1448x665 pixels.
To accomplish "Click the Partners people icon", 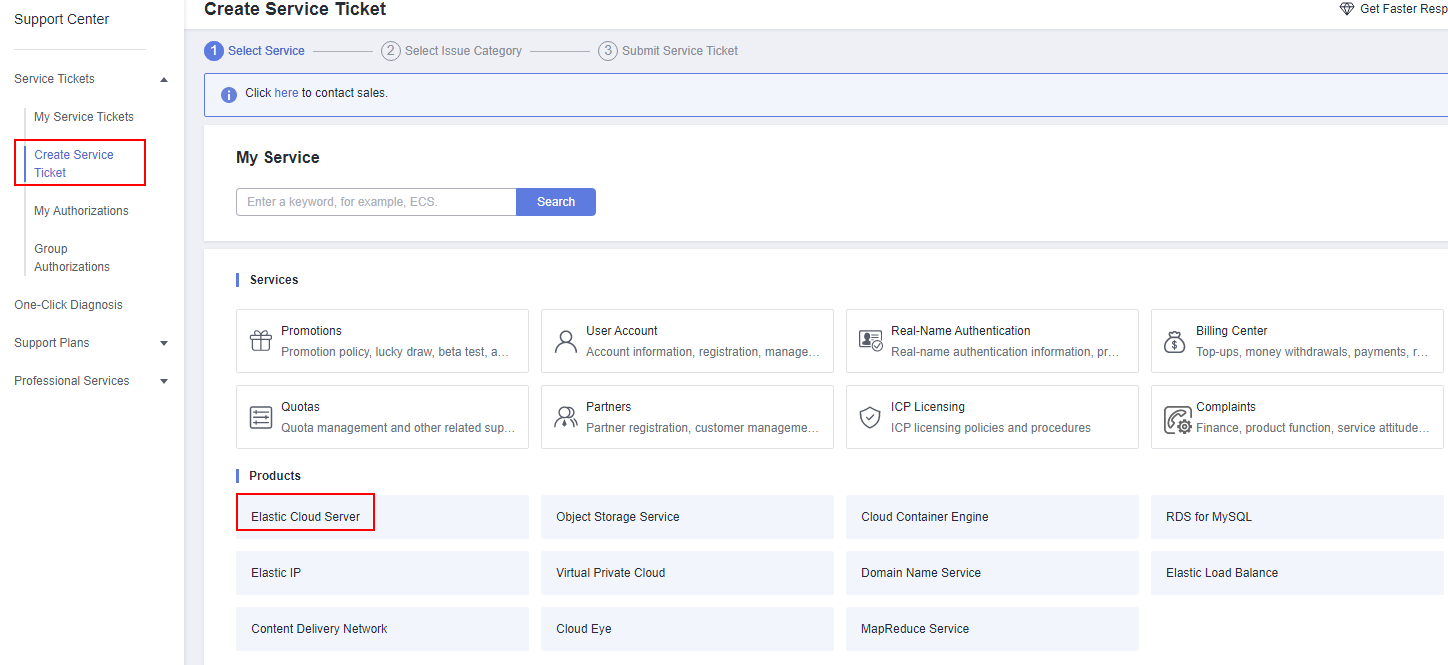I will (x=566, y=417).
